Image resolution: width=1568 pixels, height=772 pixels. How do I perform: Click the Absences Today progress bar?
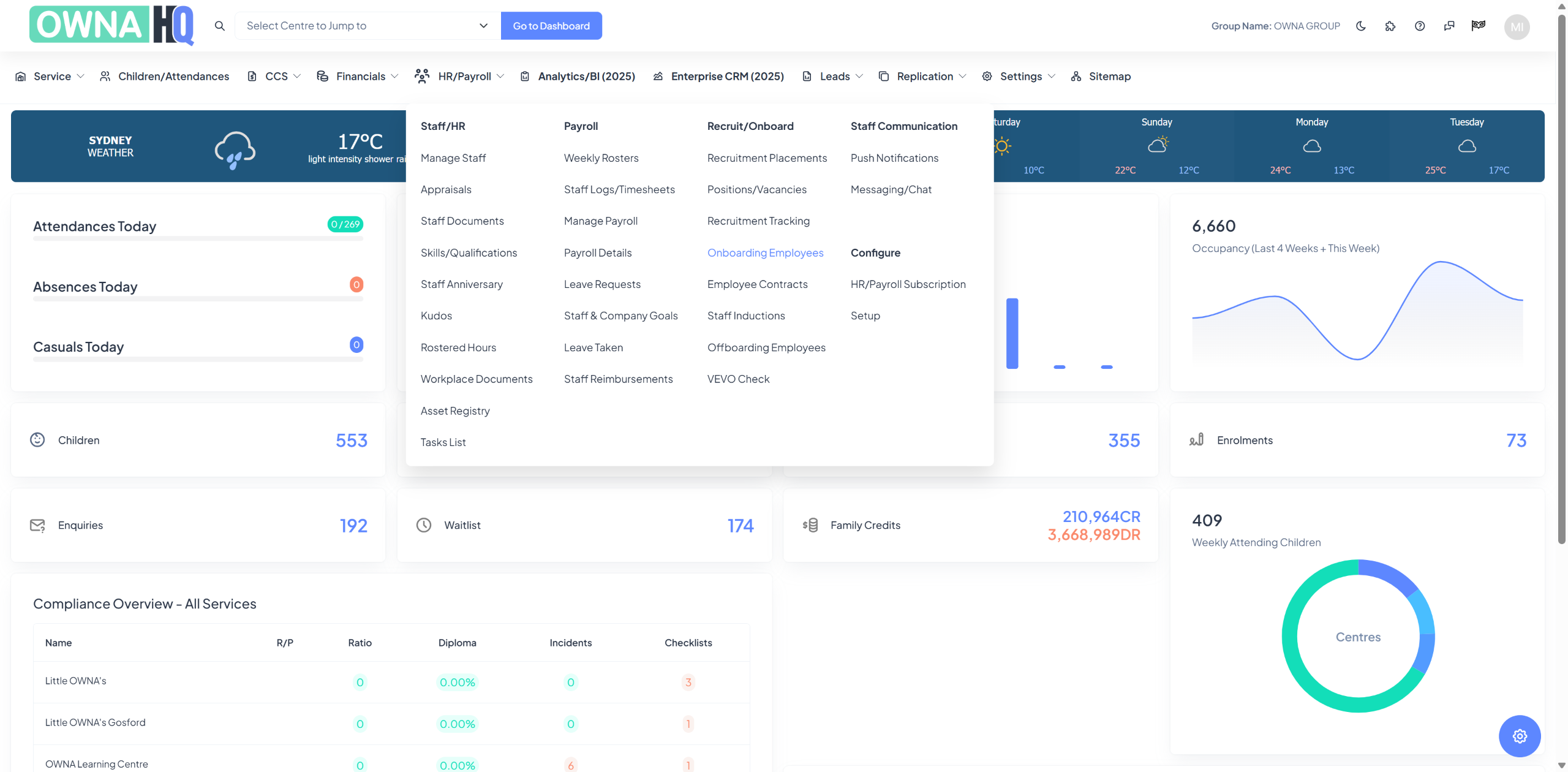point(198,299)
